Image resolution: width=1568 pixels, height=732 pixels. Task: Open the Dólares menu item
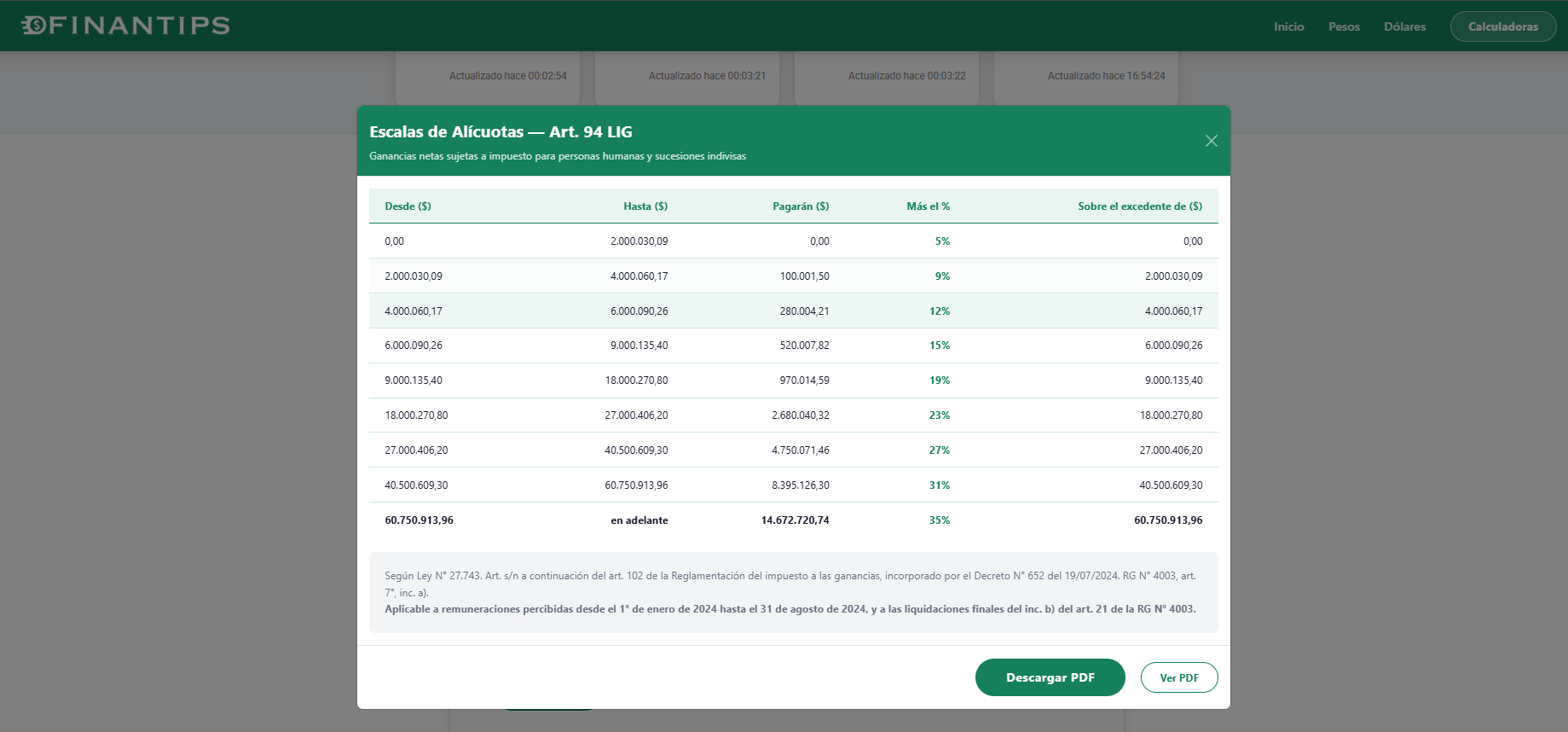coord(1404,26)
